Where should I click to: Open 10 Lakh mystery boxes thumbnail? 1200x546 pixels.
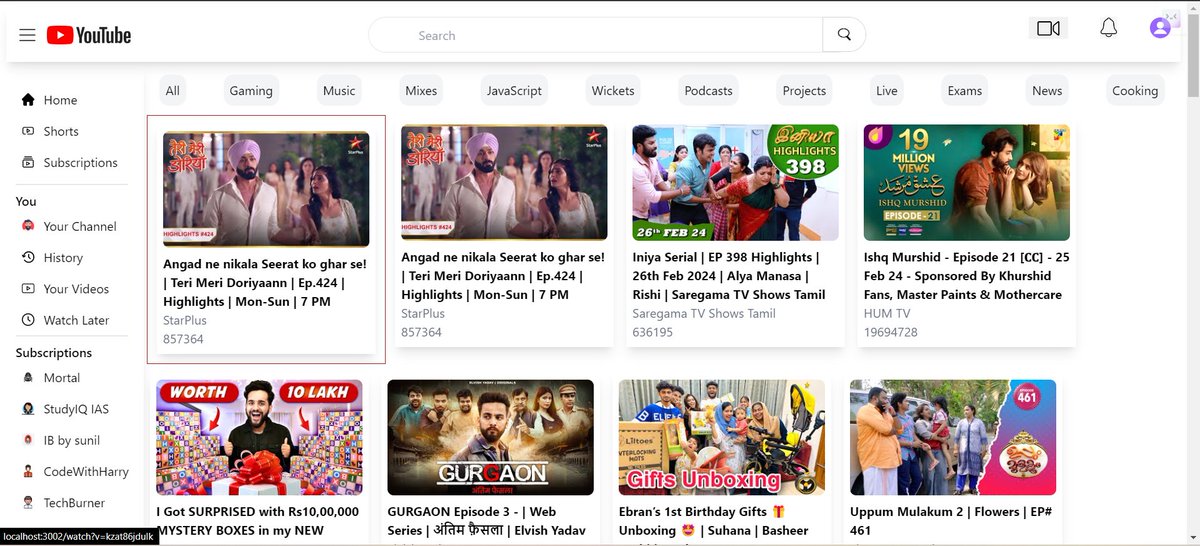click(x=259, y=437)
